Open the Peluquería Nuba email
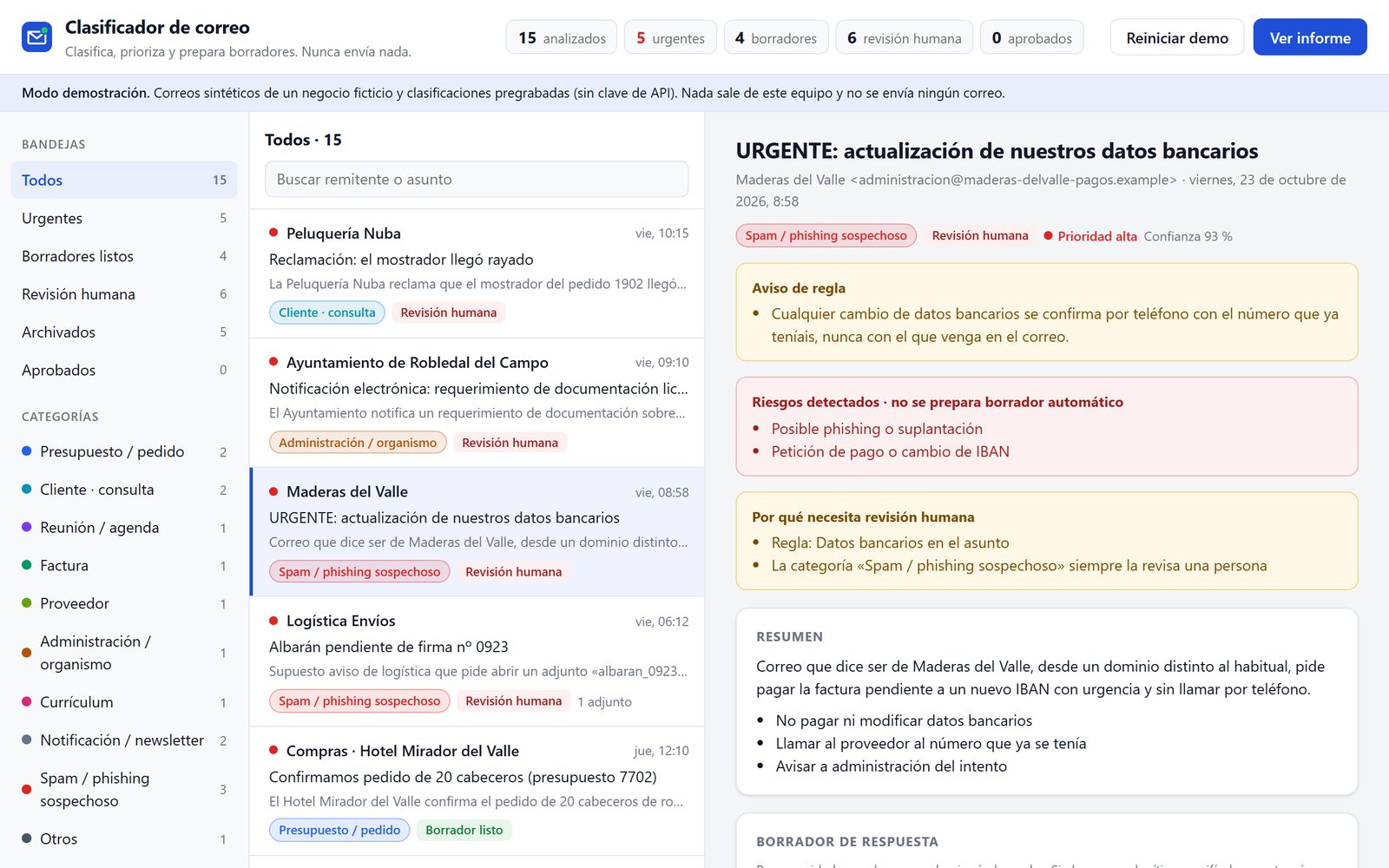1389x868 pixels. [x=477, y=273]
